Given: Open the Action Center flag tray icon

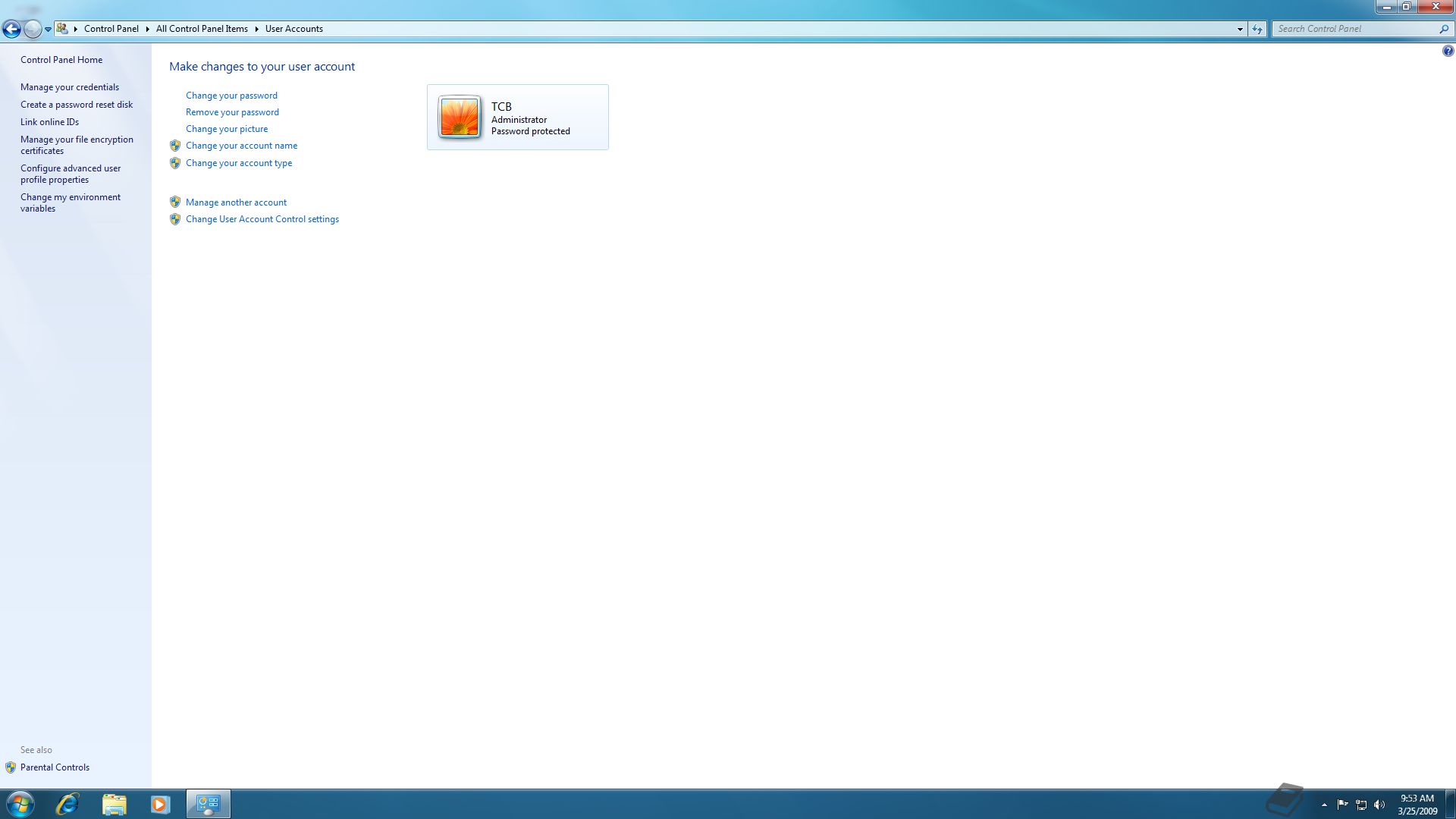Looking at the screenshot, I should point(1342,805).
